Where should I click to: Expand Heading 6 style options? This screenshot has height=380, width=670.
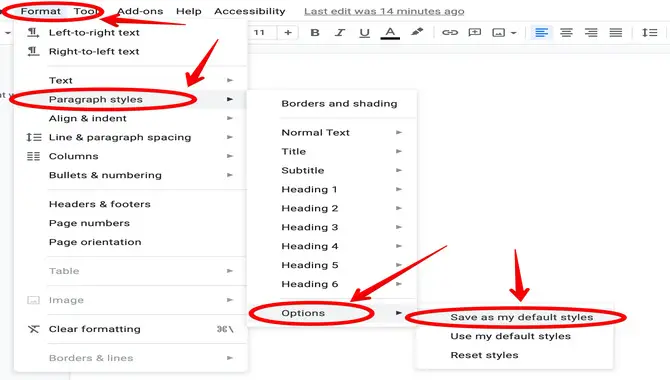click(x=332, y=284)
